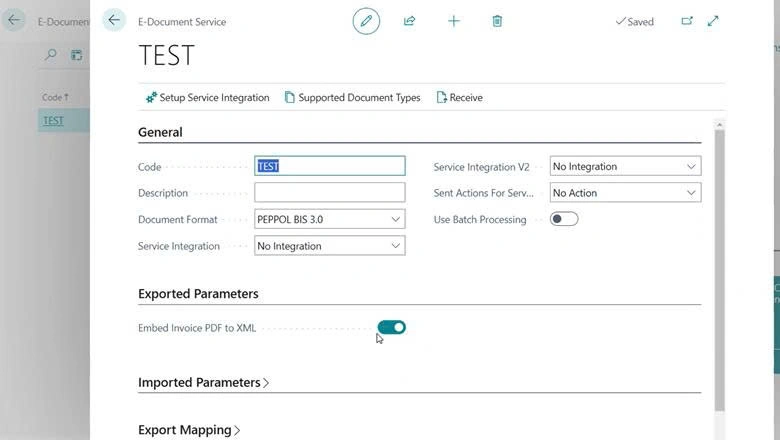Open the Document Format dropdown
This screenshot has height=440, width=780.
pos(329,219)
